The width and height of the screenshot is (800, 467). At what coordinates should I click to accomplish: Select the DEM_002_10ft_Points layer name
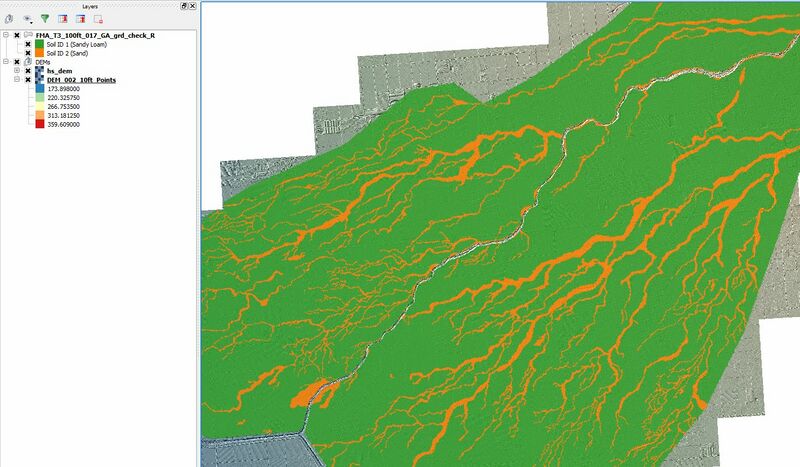click(x=79, y=80)
